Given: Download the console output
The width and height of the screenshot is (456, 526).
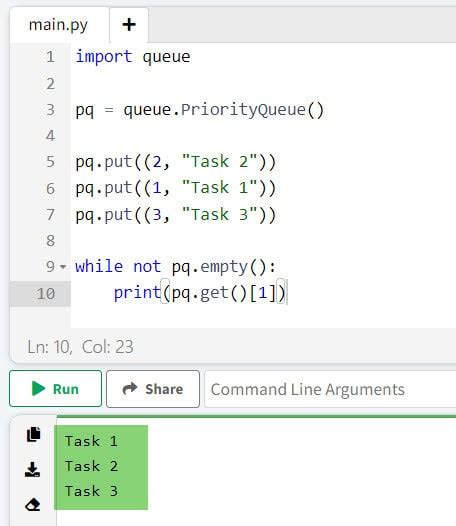Looking at the screenshot, I should point(33,469).
